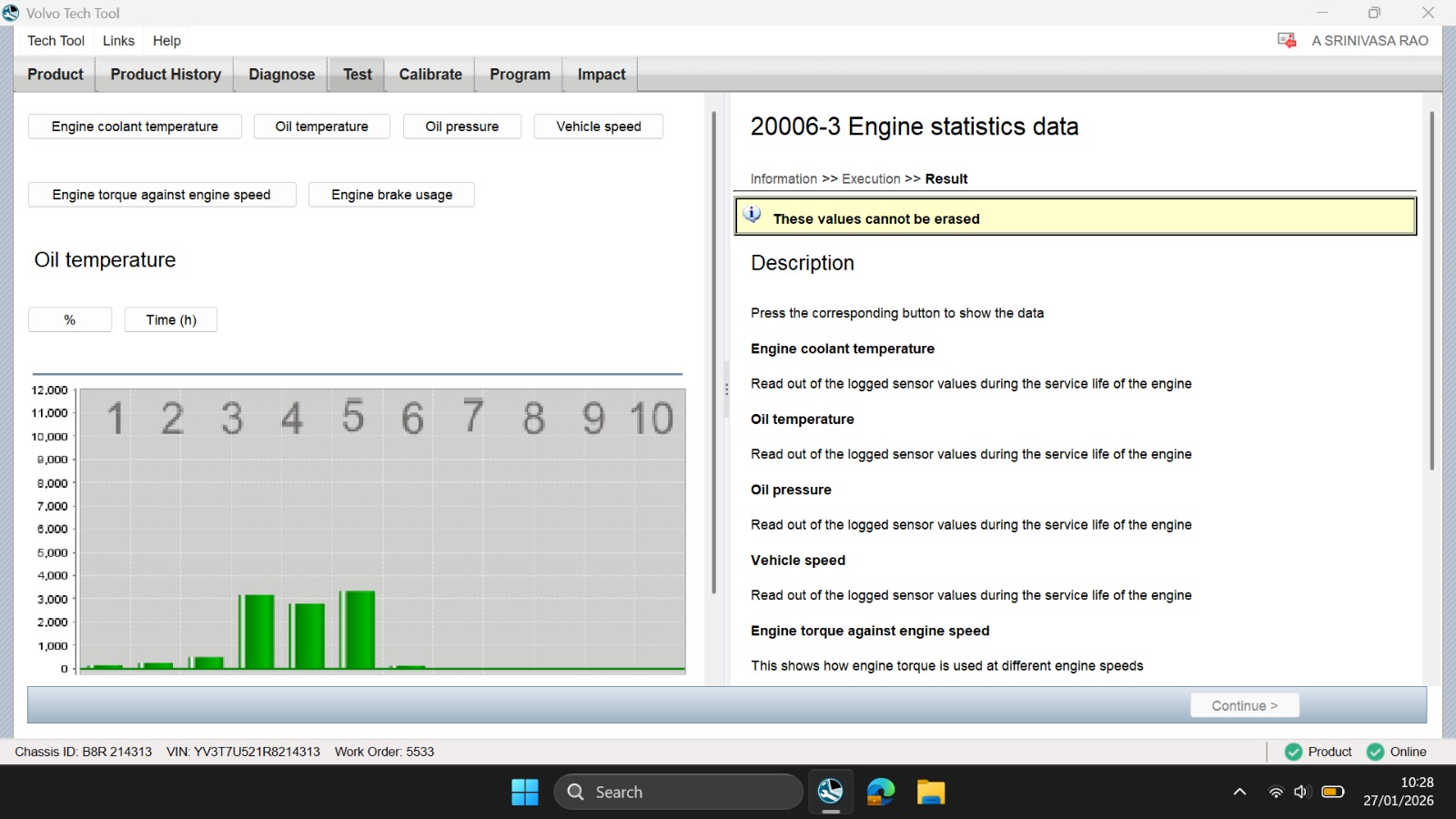Show Engine torque against engine speed
The image size is (1456, 819).
pos(162,195)
